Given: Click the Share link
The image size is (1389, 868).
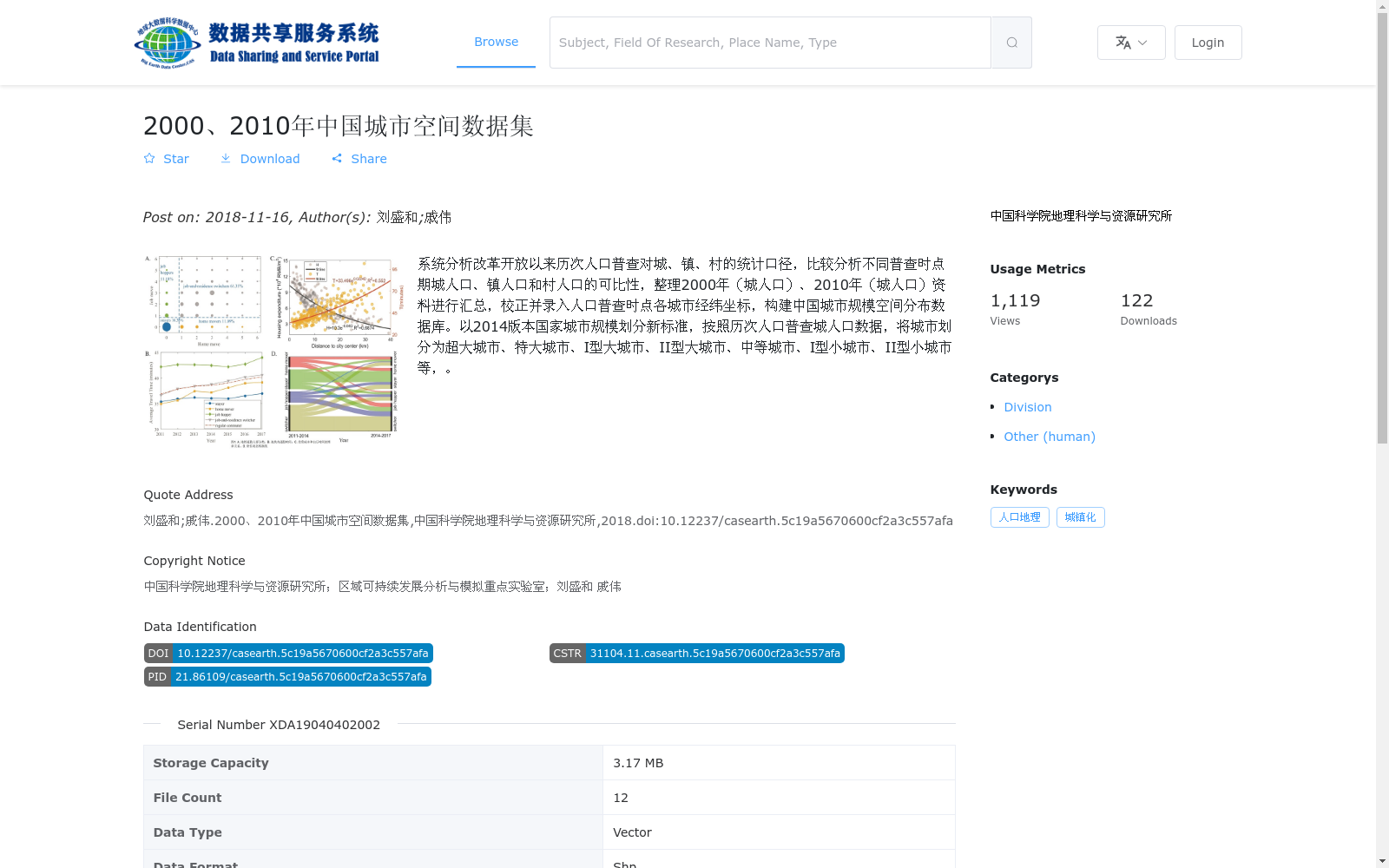Looking at the screenshot, I should click(359, 159).
